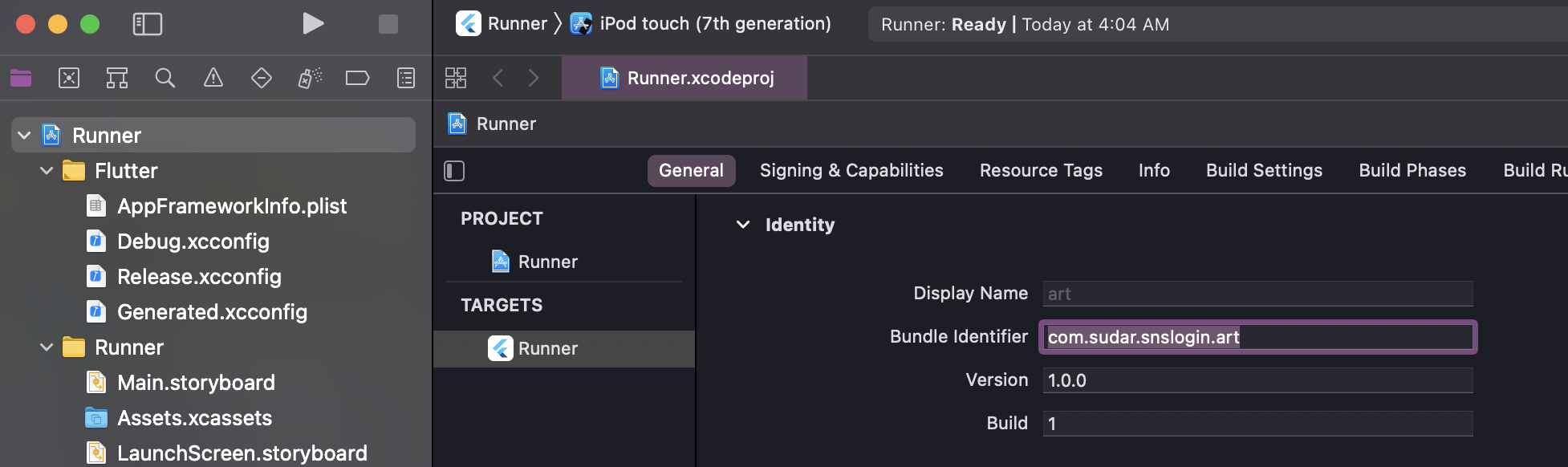The image size is (1568, 467).
Task: Open the Find navigator magnifier icon
Action: pyautogui.click(x=165, y=78)
